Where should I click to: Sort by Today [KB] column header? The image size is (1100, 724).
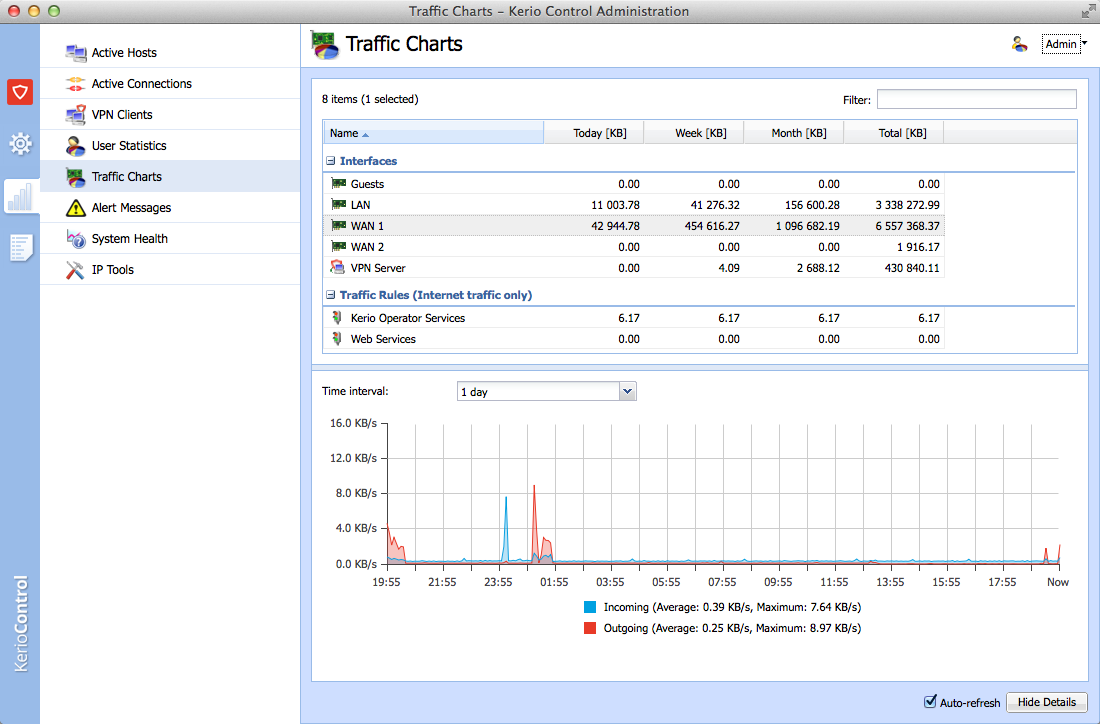tap(594, 133)
